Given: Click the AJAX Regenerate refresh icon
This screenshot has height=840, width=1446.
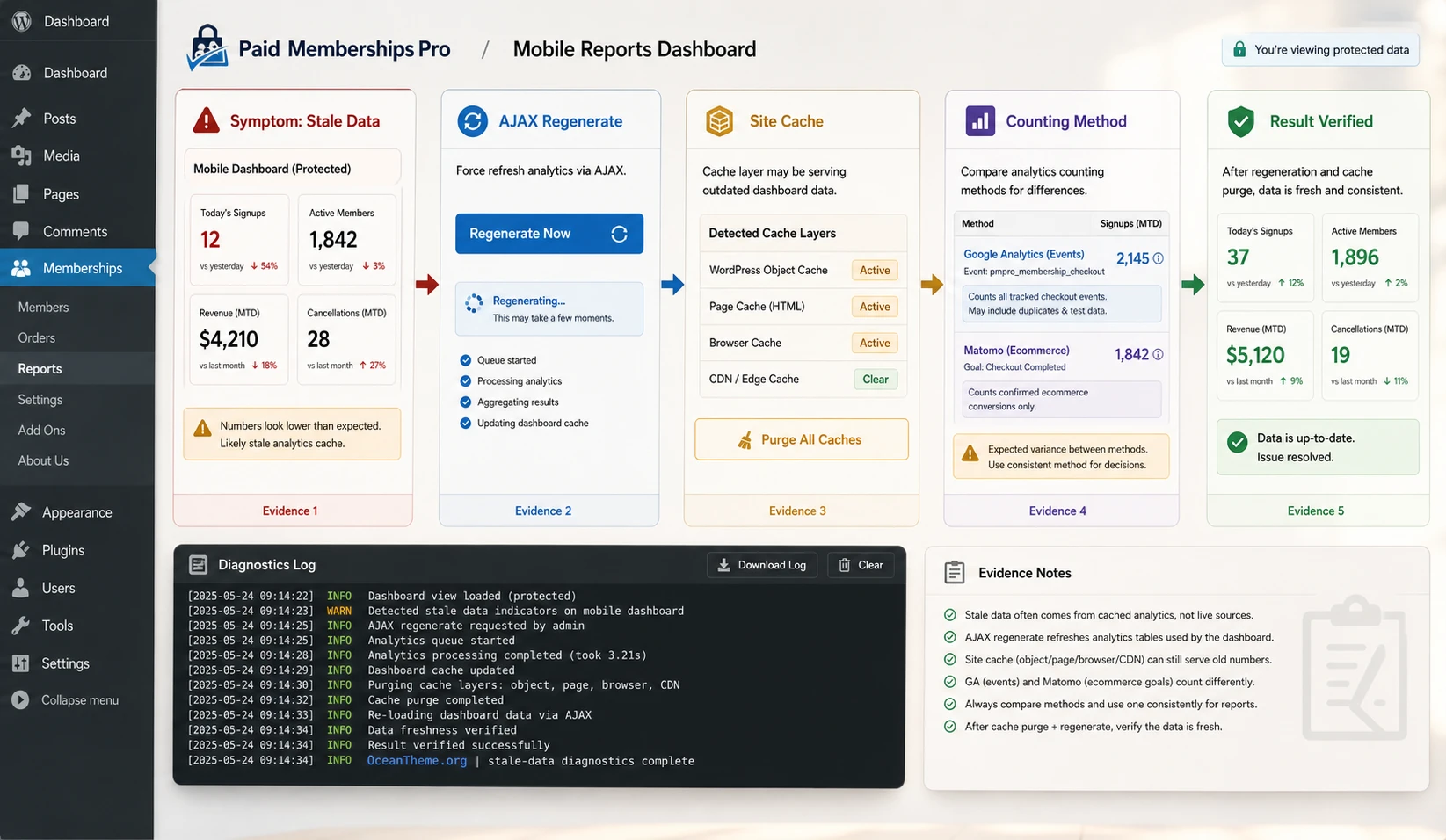Looking at the screenshot, I should [x=473, y=120].
